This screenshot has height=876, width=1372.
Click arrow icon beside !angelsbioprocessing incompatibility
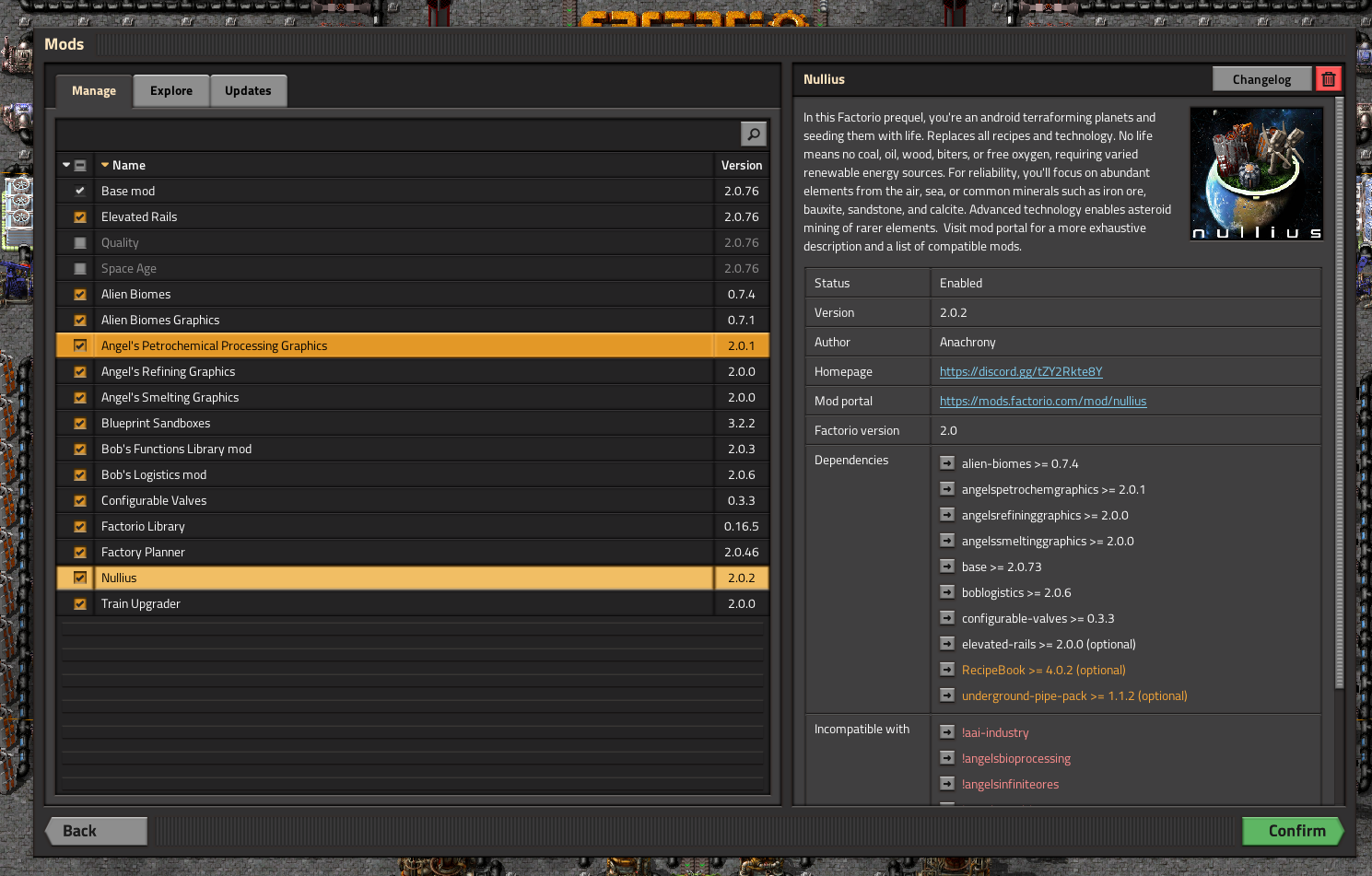pyautogui.click(x=947, y=758)
